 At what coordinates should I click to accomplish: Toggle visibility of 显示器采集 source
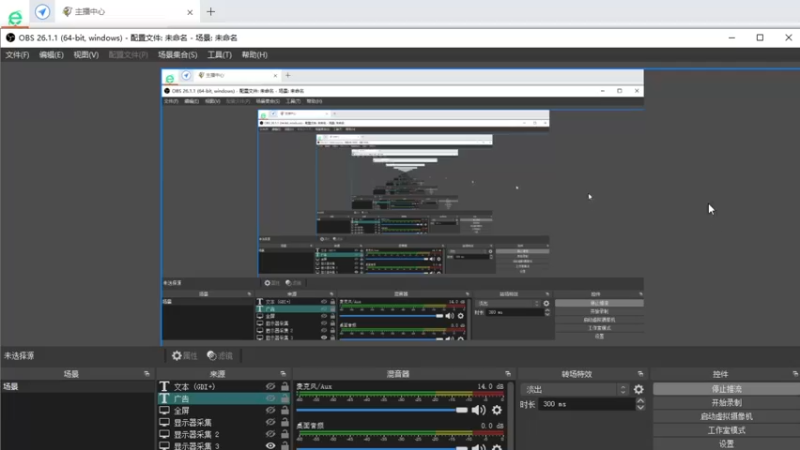point(270,422)
